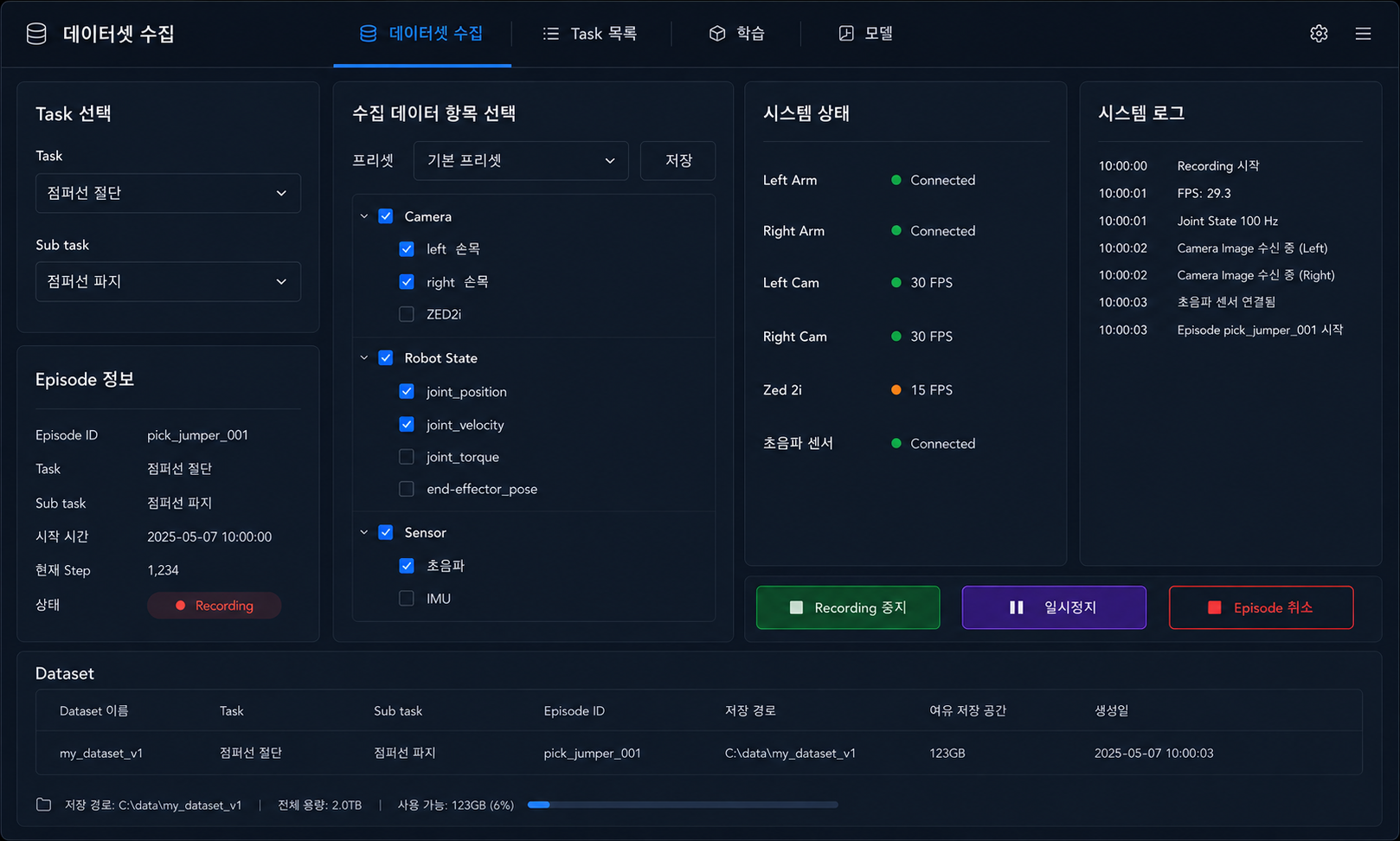1400x841 pixels.
Task: Click the storage usage progress bar
Action: coord(683,805)
